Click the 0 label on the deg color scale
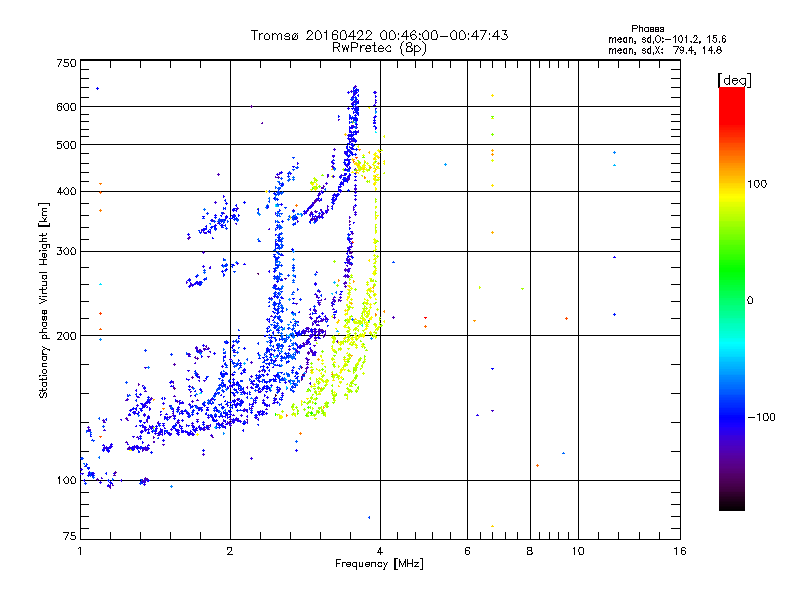 [750, 301]
